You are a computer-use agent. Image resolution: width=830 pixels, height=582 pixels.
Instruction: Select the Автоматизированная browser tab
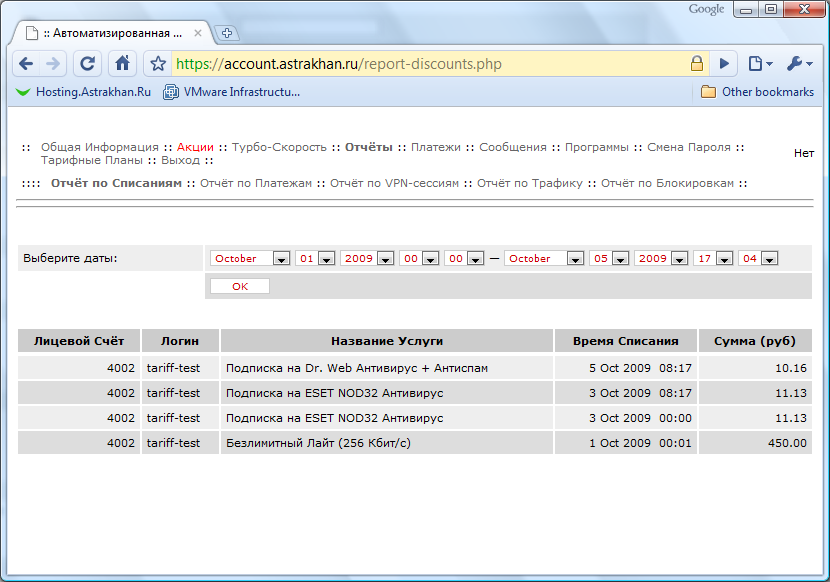tap(111, 33)
